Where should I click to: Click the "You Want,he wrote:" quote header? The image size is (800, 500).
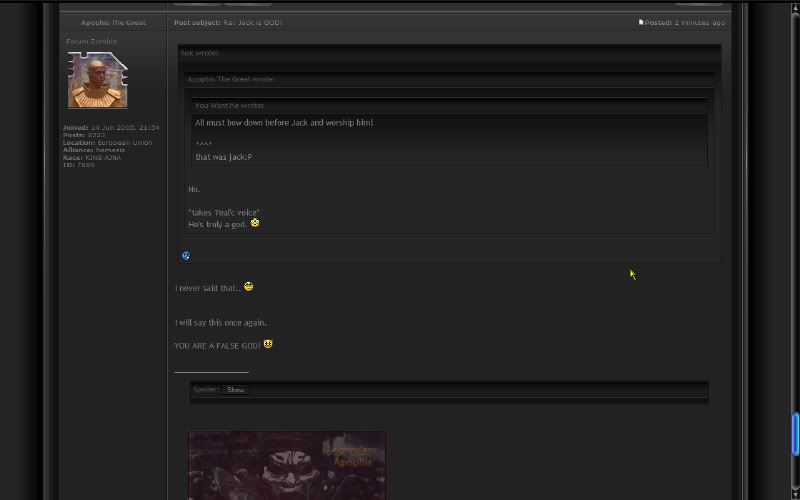click(229, 105)
